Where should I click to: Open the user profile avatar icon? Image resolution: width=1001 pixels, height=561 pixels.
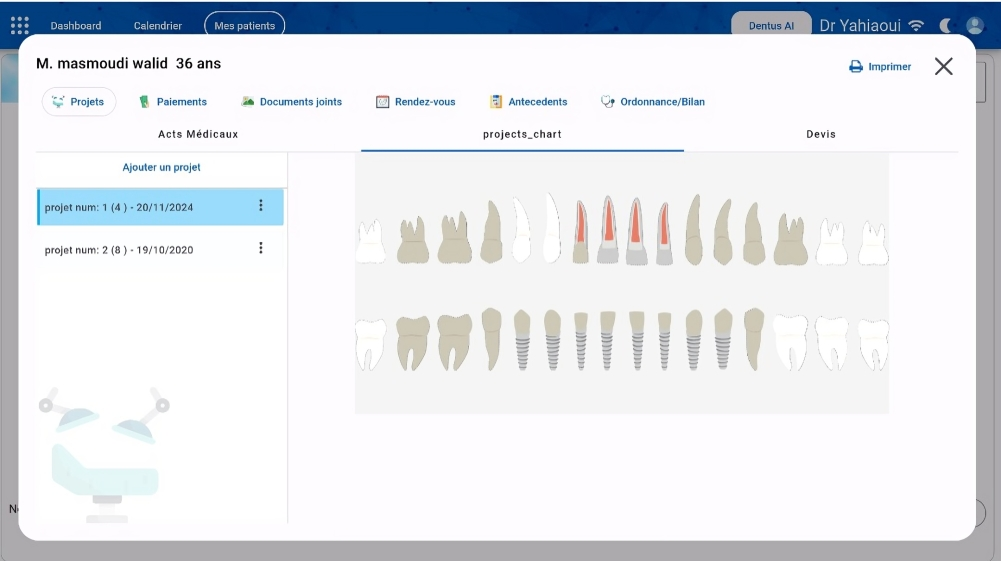(975, 26)
